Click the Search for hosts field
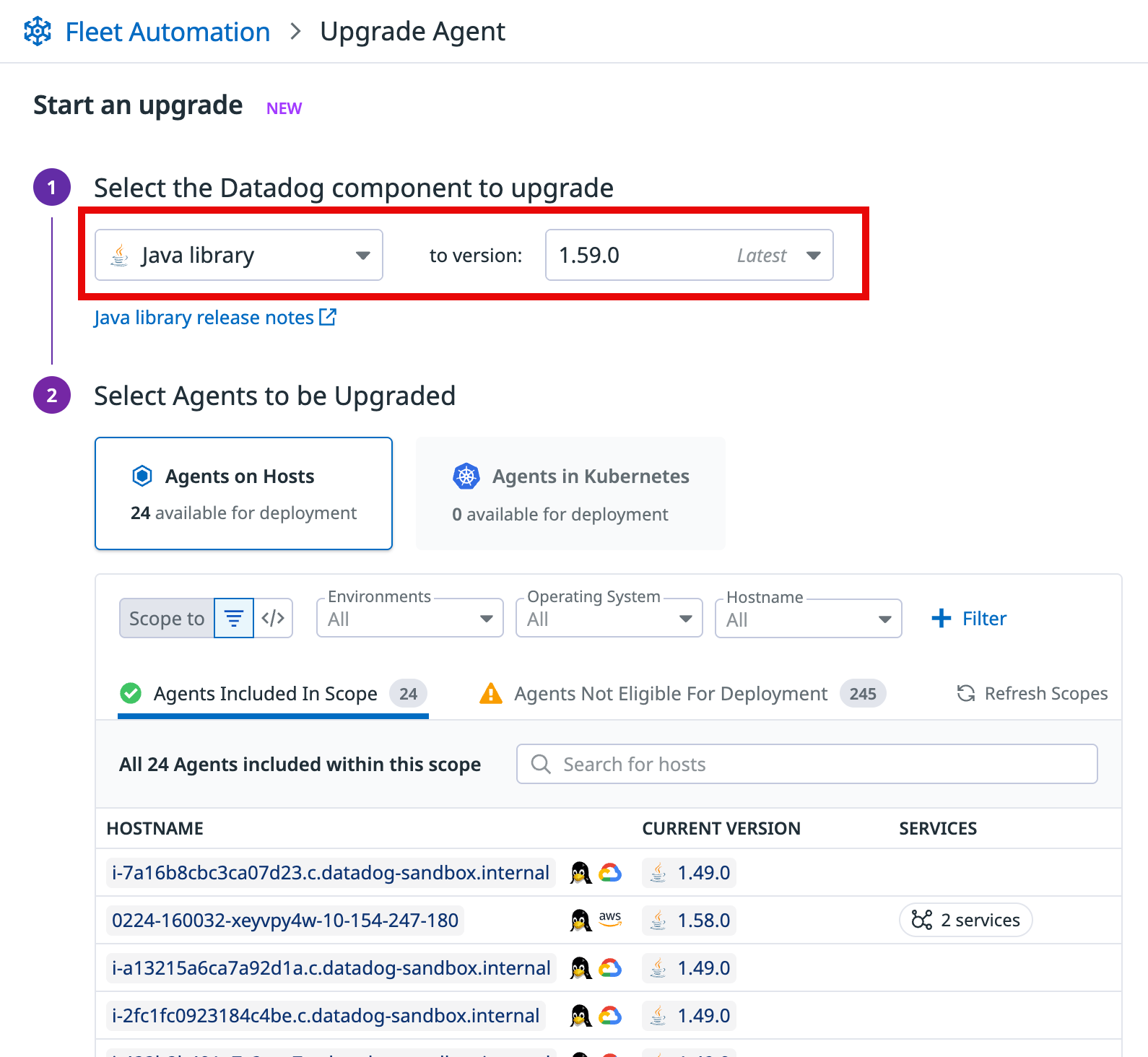Screen dimensions: 1148x1057 pos(806,764)
